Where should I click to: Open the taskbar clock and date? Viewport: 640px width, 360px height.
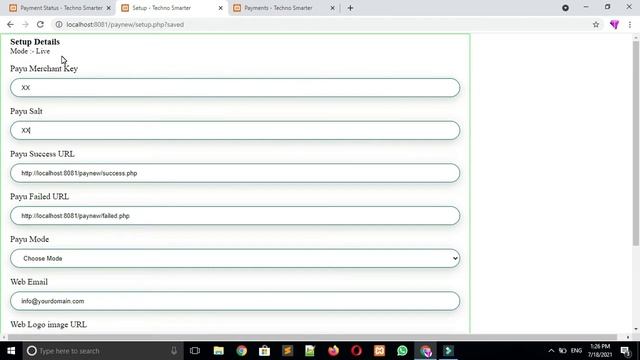click(600, 351)
